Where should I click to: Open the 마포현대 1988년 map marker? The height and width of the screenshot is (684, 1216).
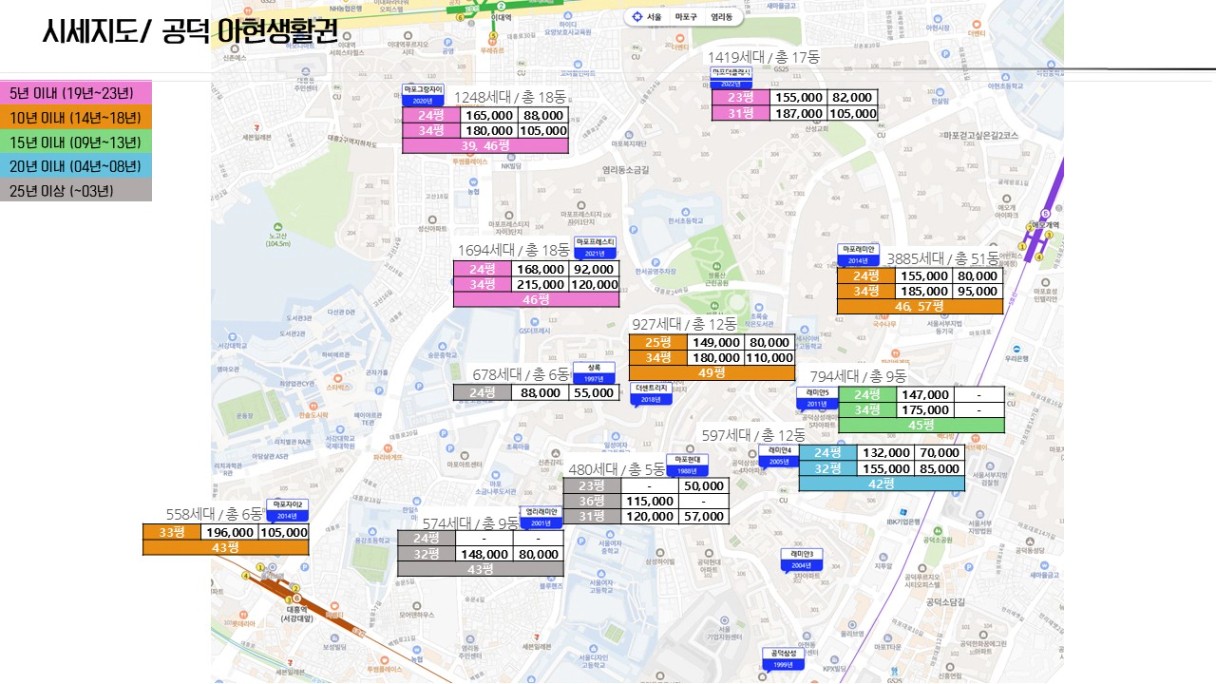pos(685,466)
